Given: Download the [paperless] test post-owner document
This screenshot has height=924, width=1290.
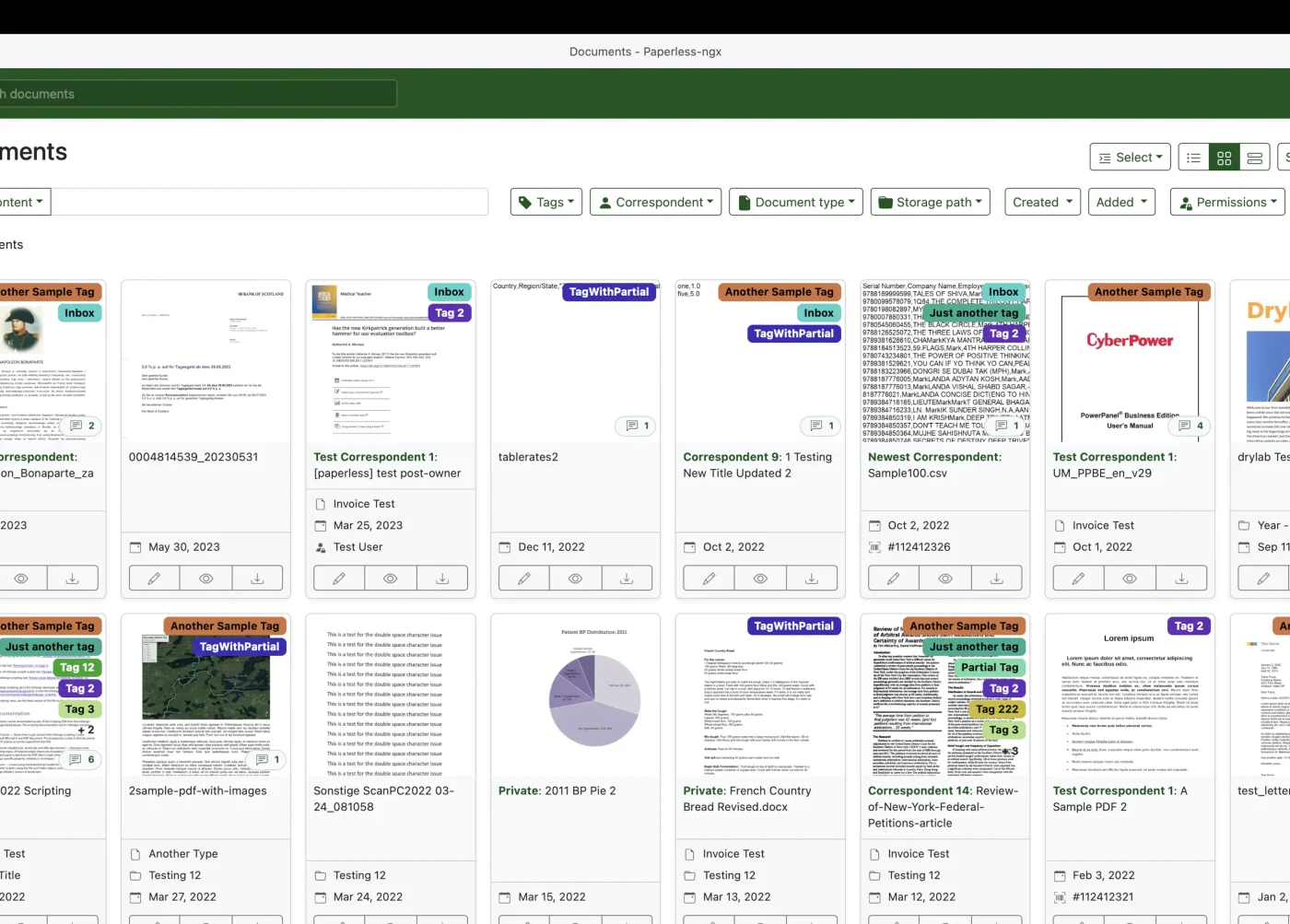Looking at the screenshot, I should click(442, 579).
